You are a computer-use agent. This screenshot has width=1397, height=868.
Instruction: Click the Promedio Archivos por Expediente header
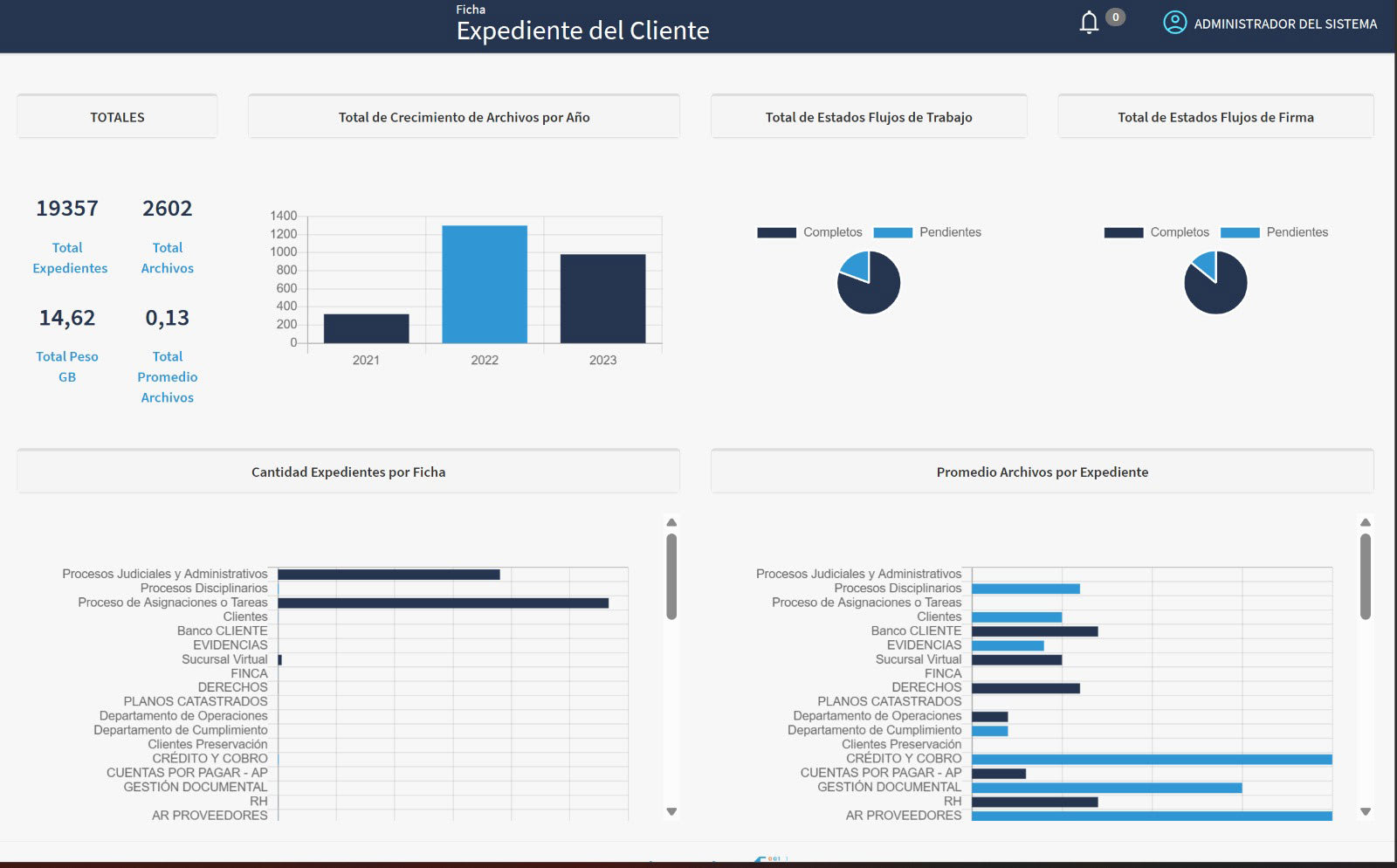point(1043,472)
